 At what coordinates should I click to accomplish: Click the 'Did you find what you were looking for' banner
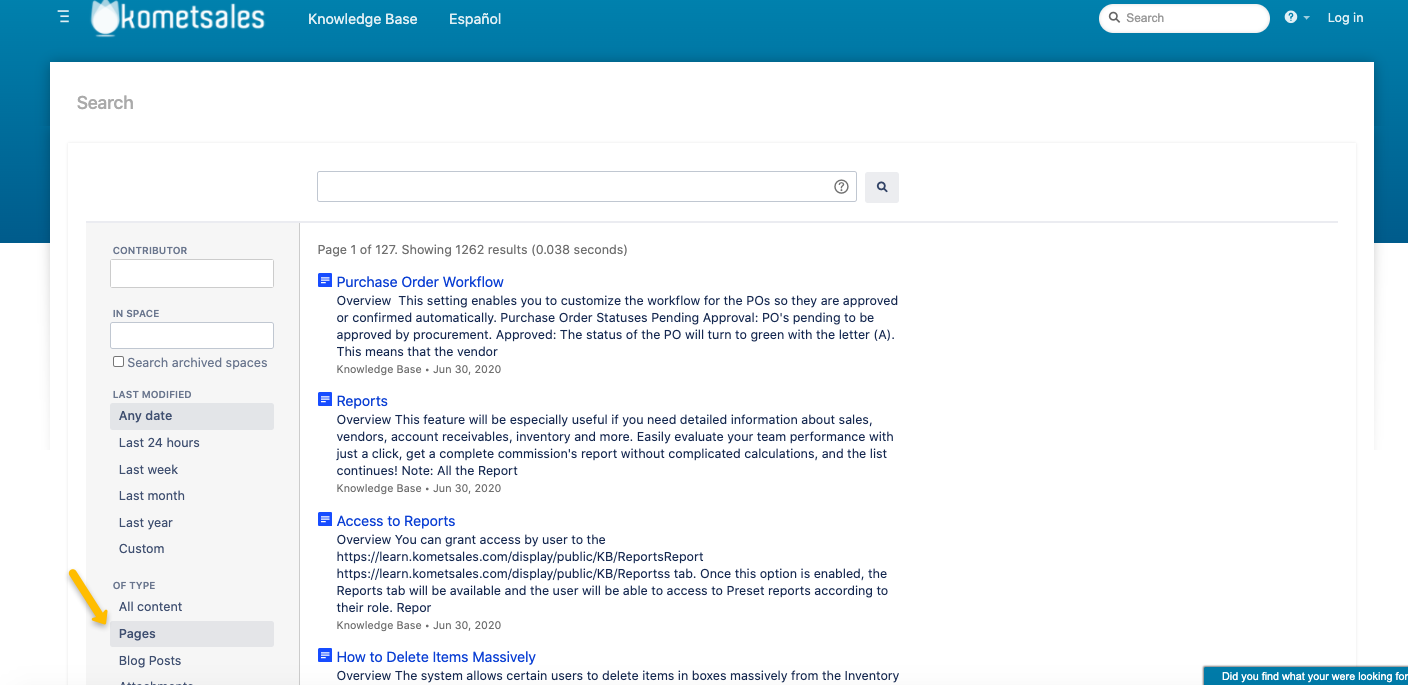(1306, 677)
